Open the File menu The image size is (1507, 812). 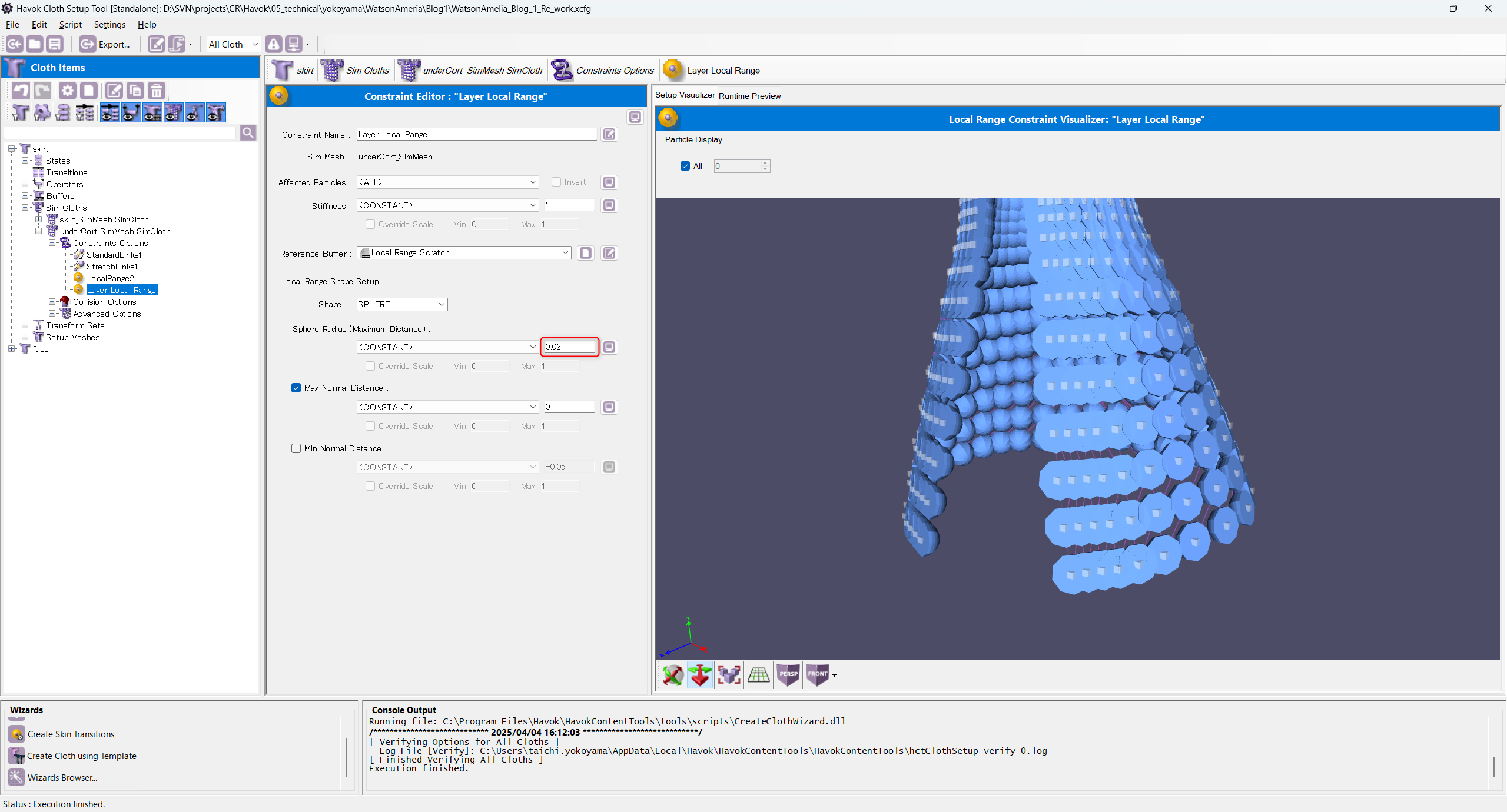[12, 25]
